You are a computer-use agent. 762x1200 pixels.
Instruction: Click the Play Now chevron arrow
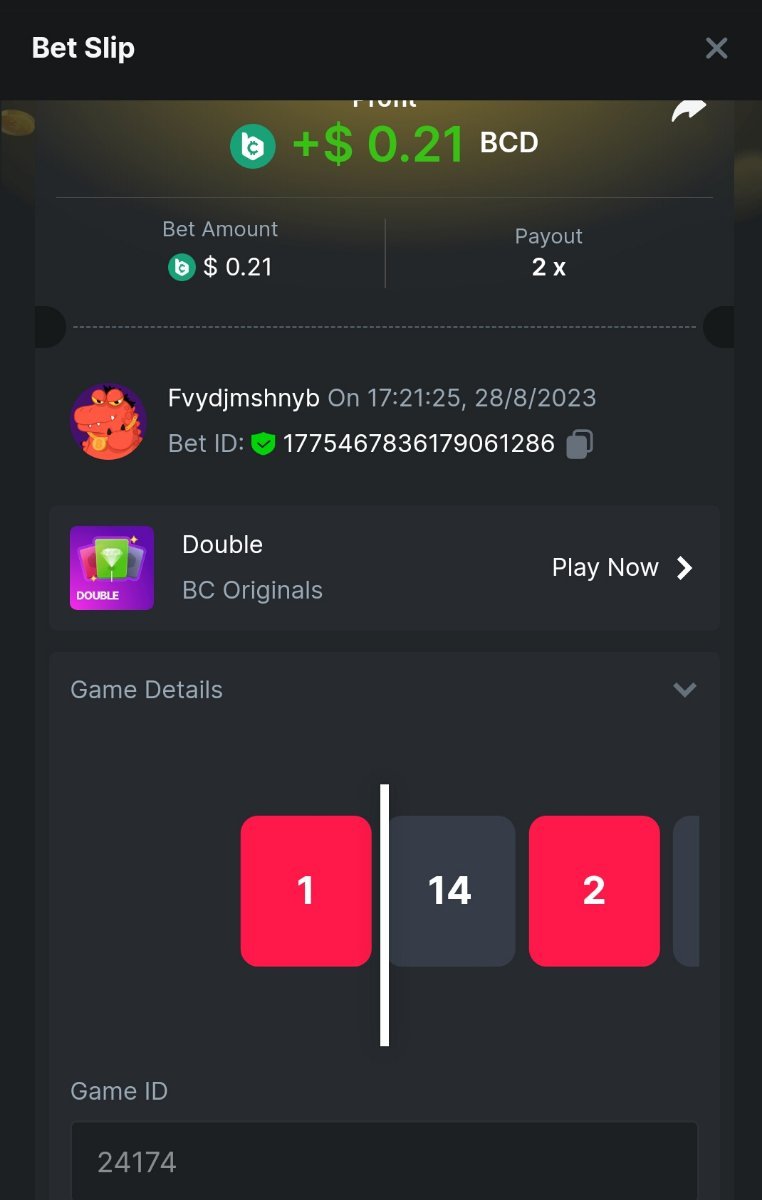click(685, 568)
